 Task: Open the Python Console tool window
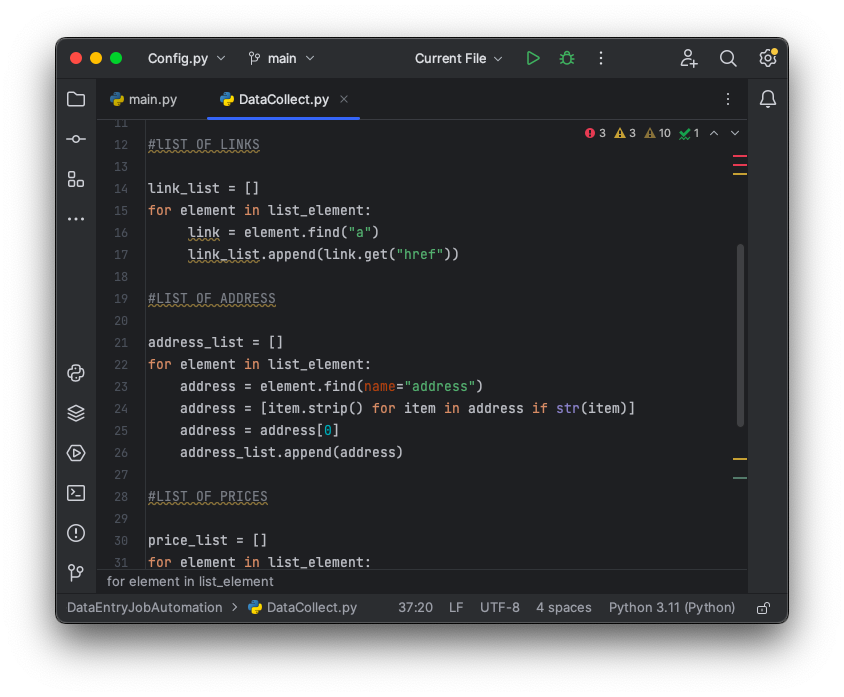[x=76, y=373]
